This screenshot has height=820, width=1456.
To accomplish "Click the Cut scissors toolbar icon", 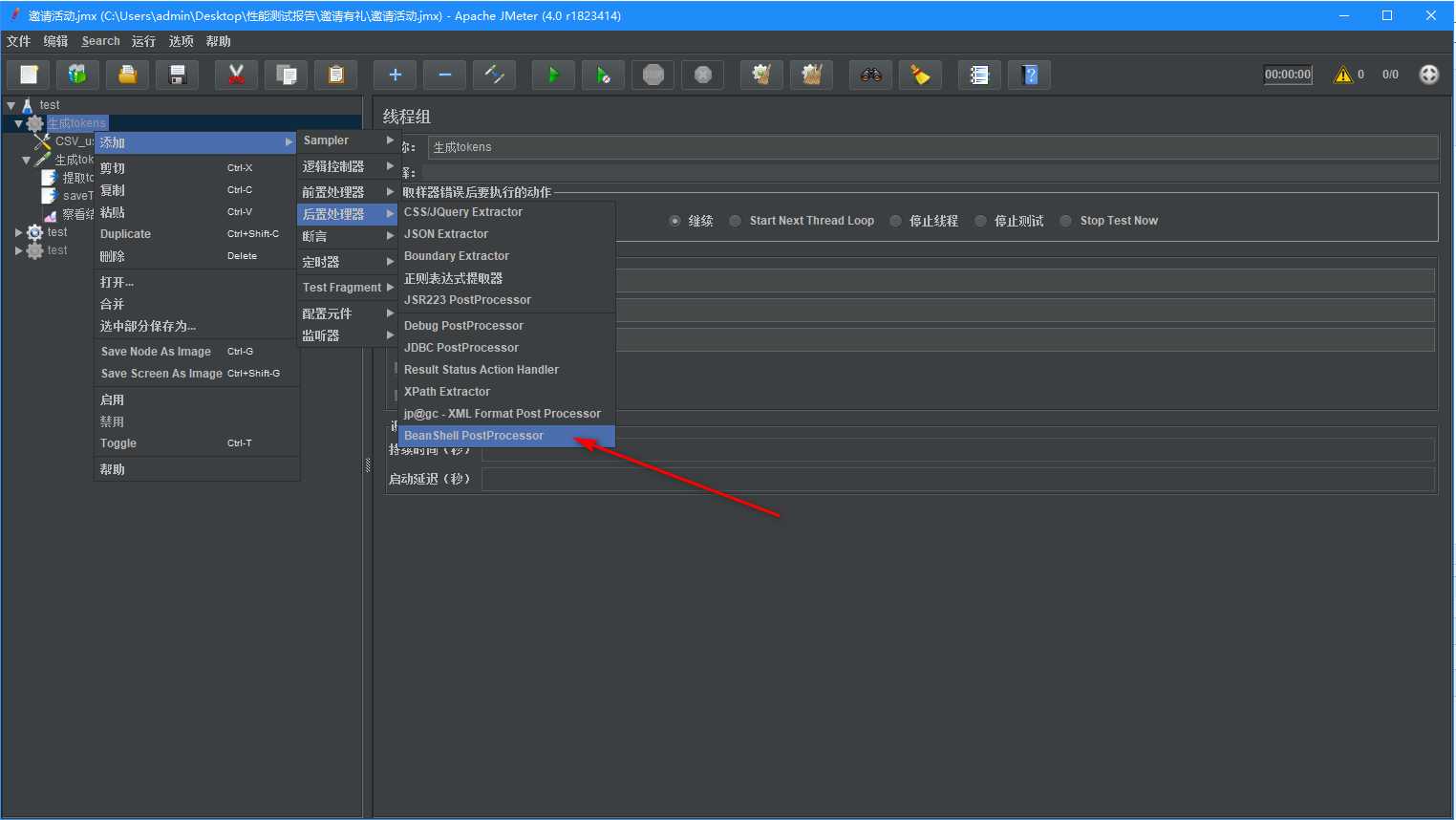I will pos(236,75).
